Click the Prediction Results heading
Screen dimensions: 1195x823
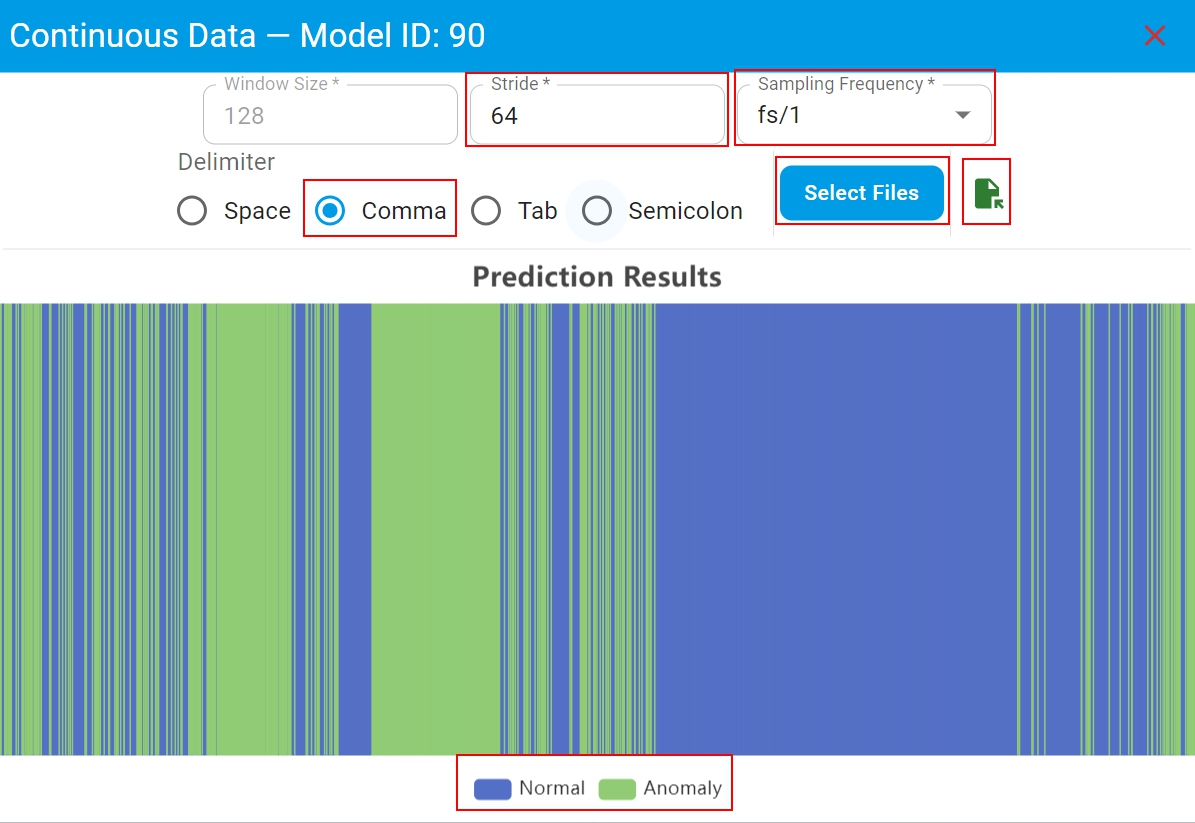pyautogui.click(x=597, y=276)
